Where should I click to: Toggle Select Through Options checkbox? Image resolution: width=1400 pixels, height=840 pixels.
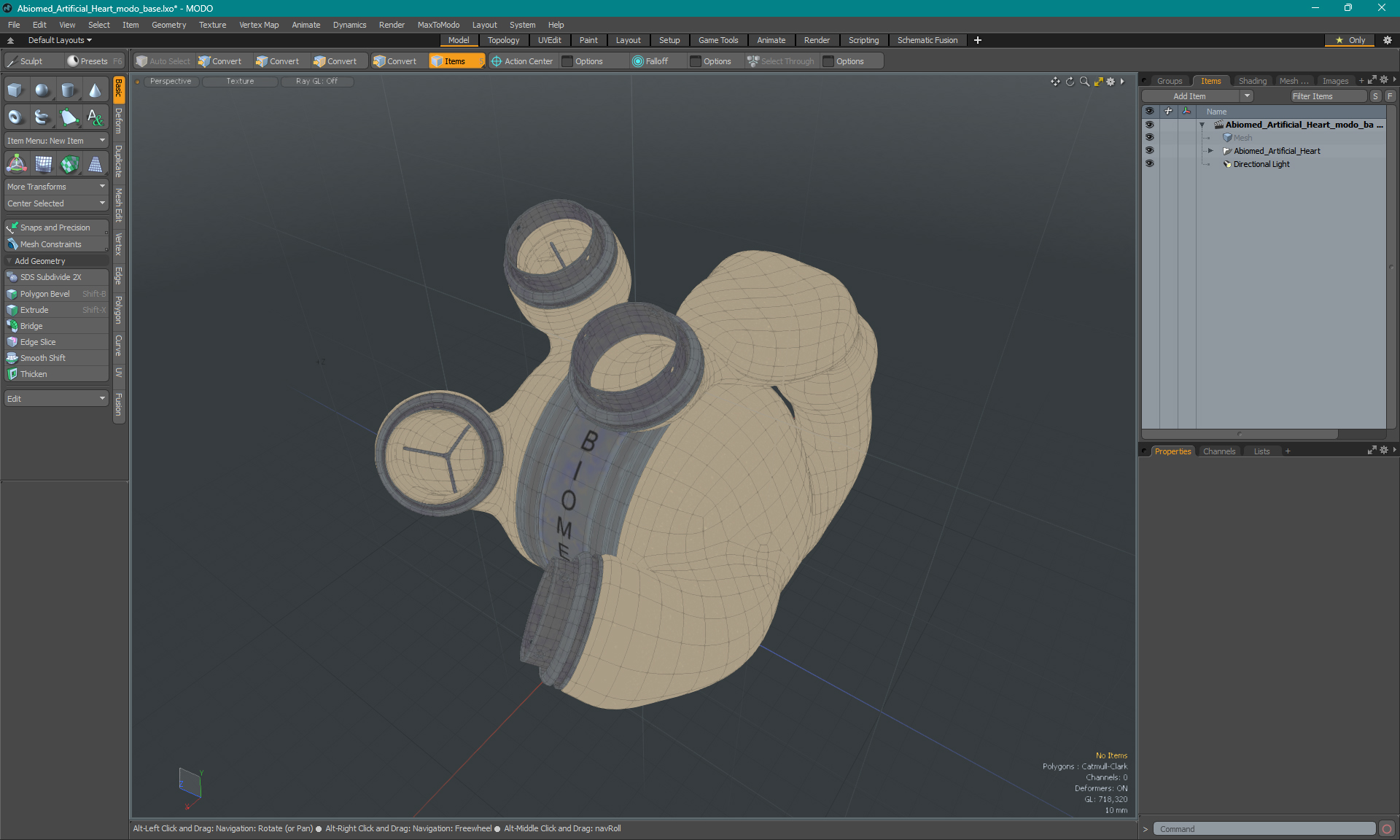tap(828, 61)
